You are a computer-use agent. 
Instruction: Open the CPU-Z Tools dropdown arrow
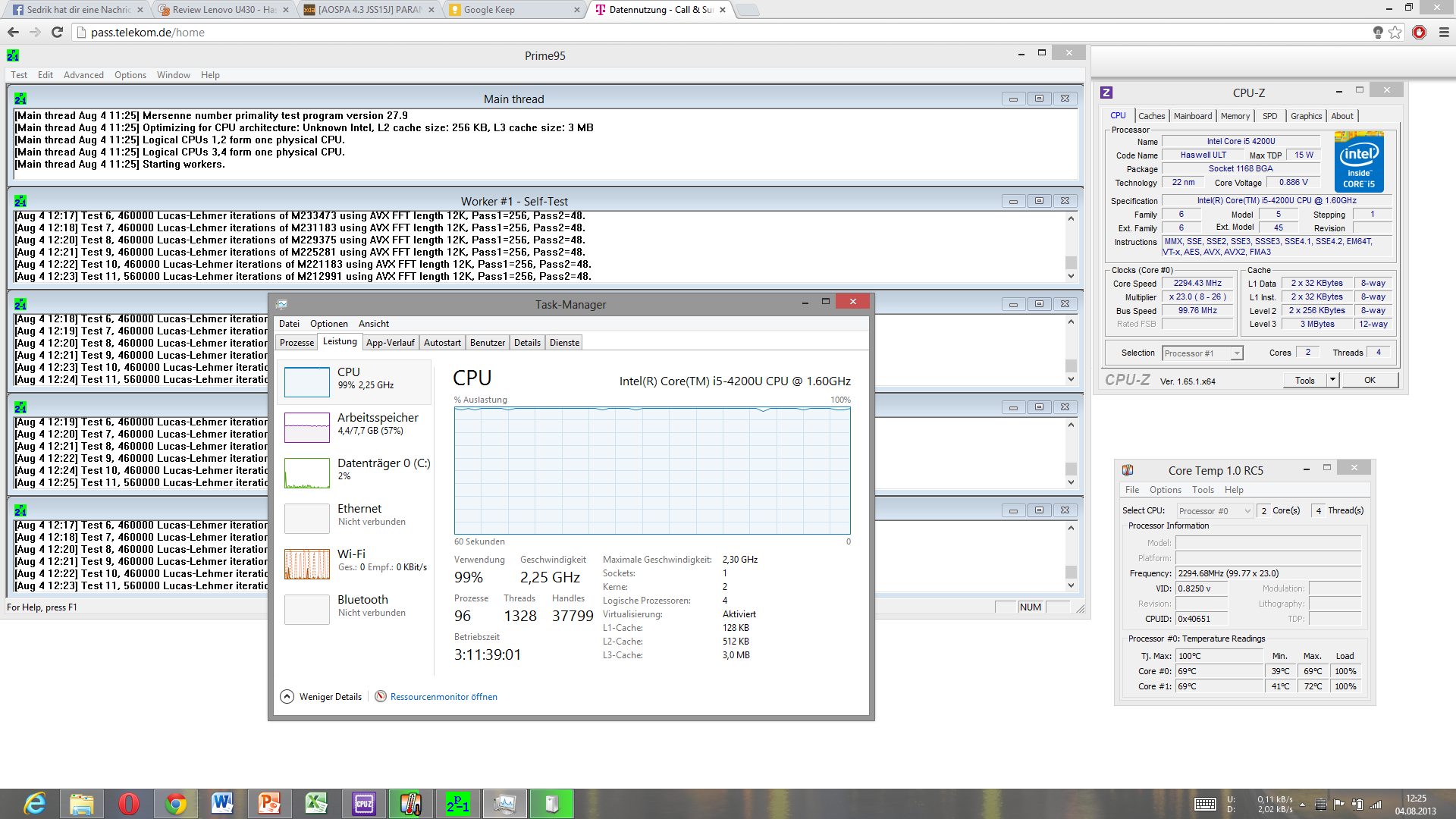(x=1332, y=380)
